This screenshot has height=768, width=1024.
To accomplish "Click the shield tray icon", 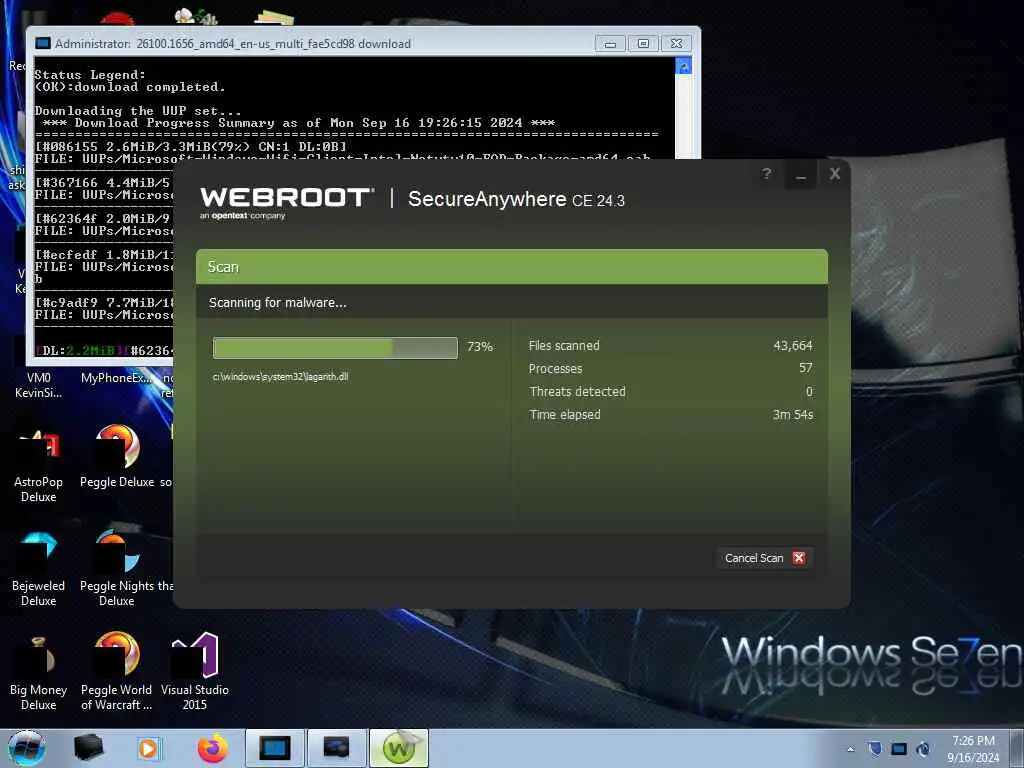I will point(875,748).
